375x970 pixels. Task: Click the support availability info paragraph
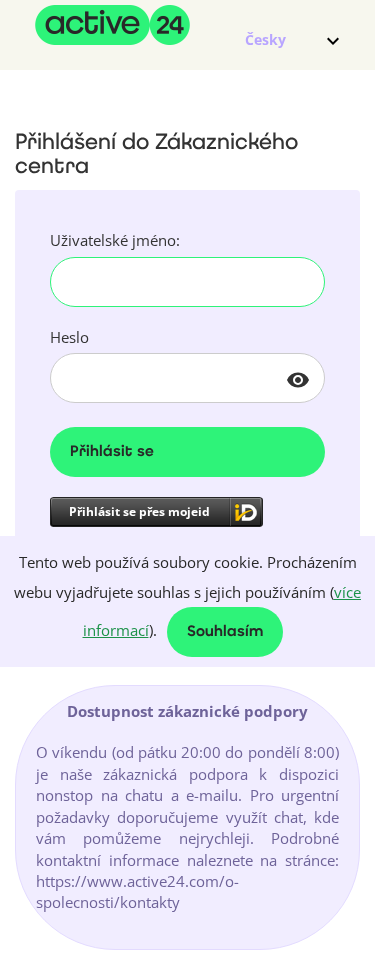click(188, 828)
